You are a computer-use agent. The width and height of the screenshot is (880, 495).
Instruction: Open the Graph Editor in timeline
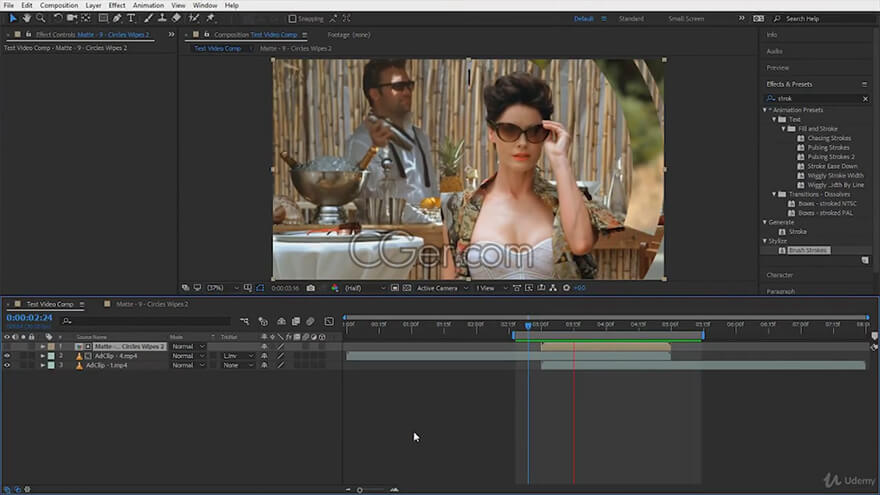(329, 321)
